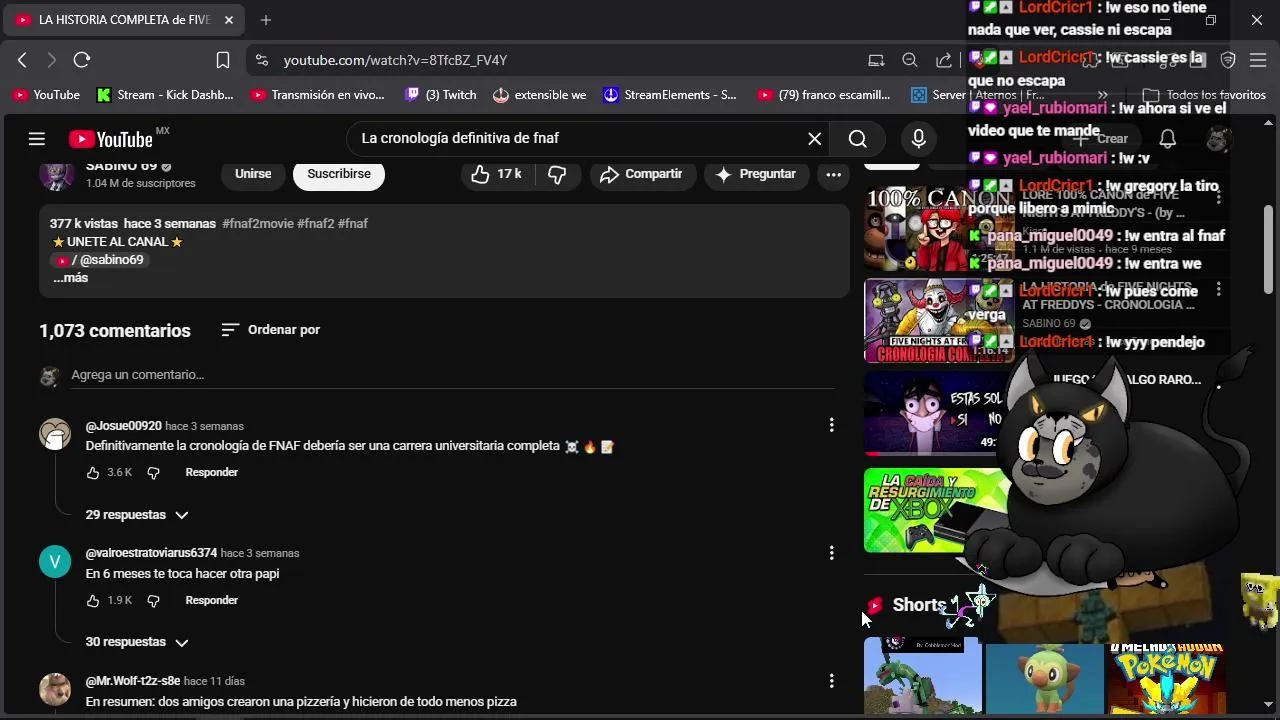Open (79) franco escamilla bookmark

824,95
